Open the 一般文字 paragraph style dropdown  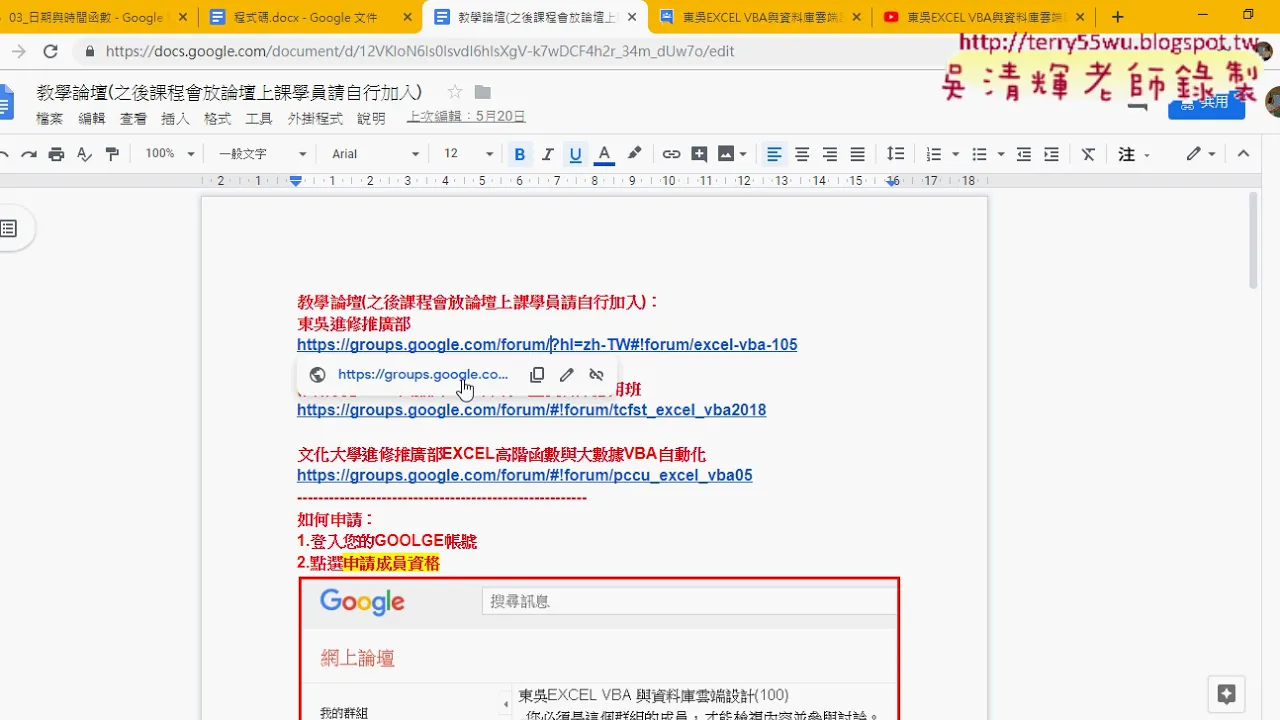click(x=263, y=154)
